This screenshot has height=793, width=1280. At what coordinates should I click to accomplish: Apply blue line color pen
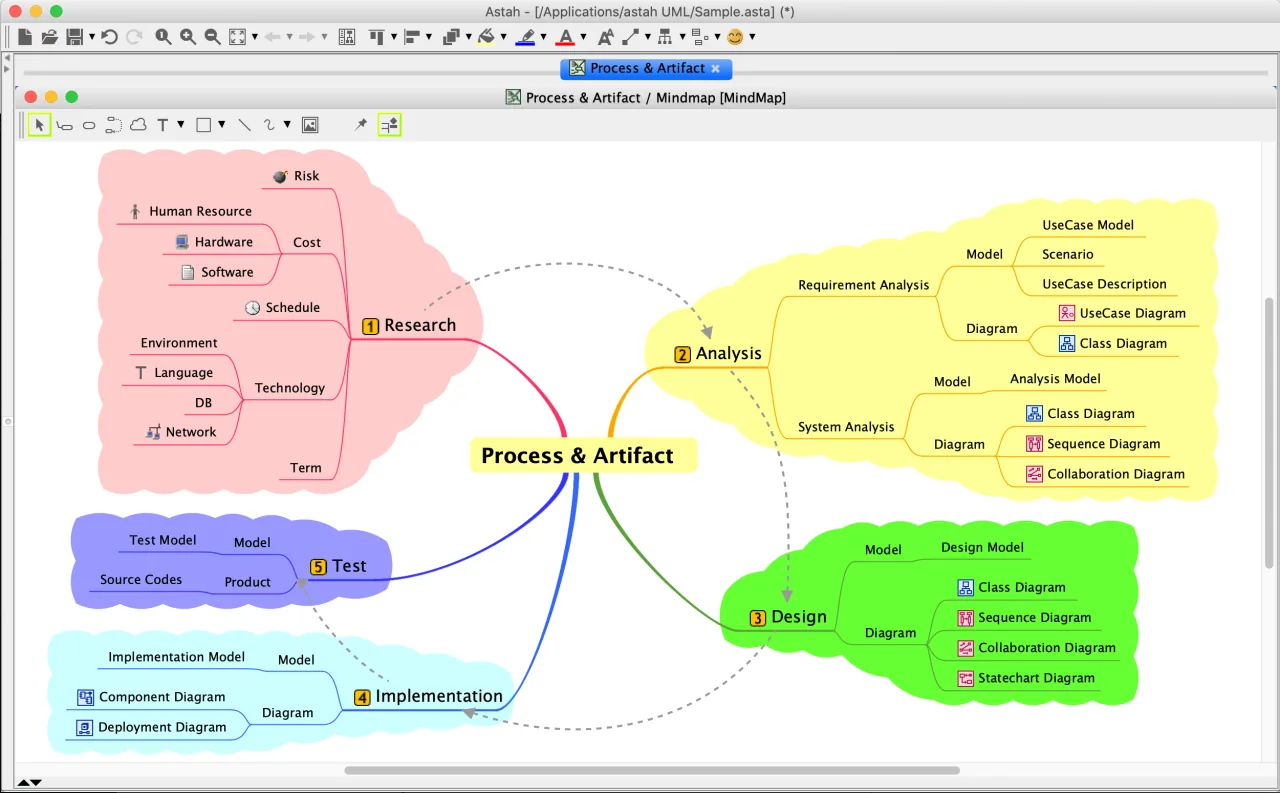click(x=525, y=37)
